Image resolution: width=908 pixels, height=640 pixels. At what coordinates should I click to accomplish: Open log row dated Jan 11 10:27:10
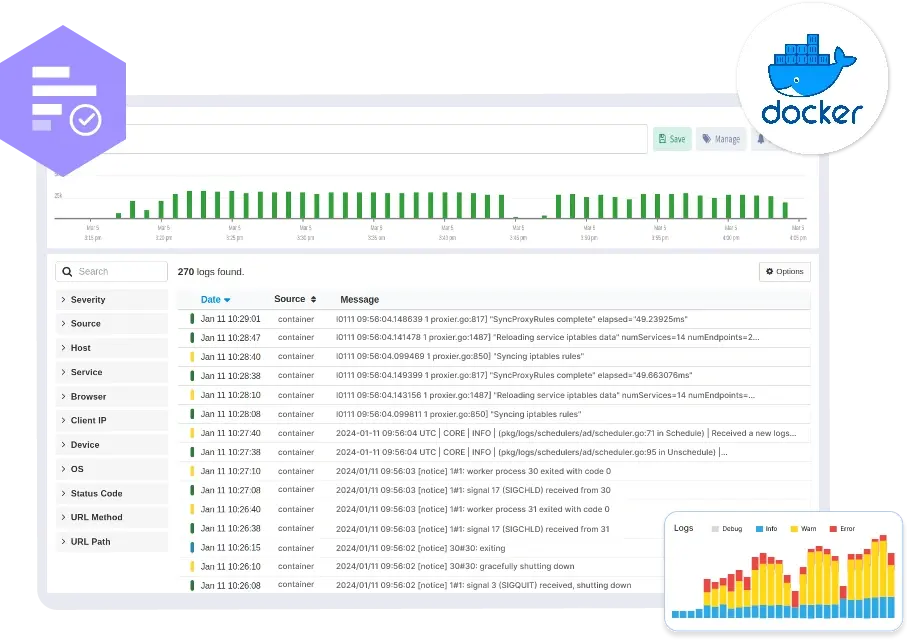pos(494,471)
